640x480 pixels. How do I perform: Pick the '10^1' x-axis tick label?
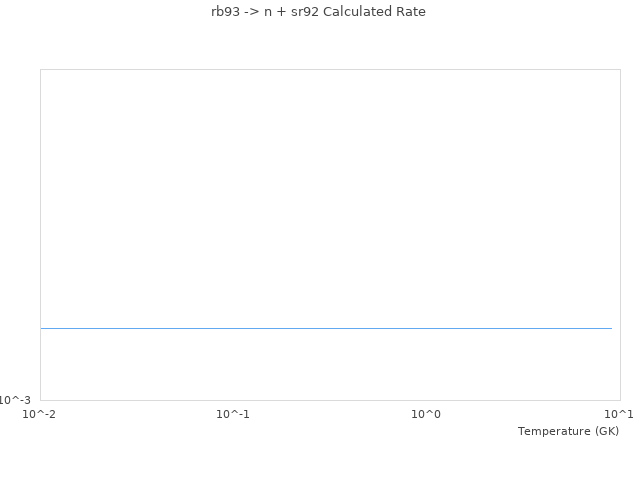pos(619,414)
